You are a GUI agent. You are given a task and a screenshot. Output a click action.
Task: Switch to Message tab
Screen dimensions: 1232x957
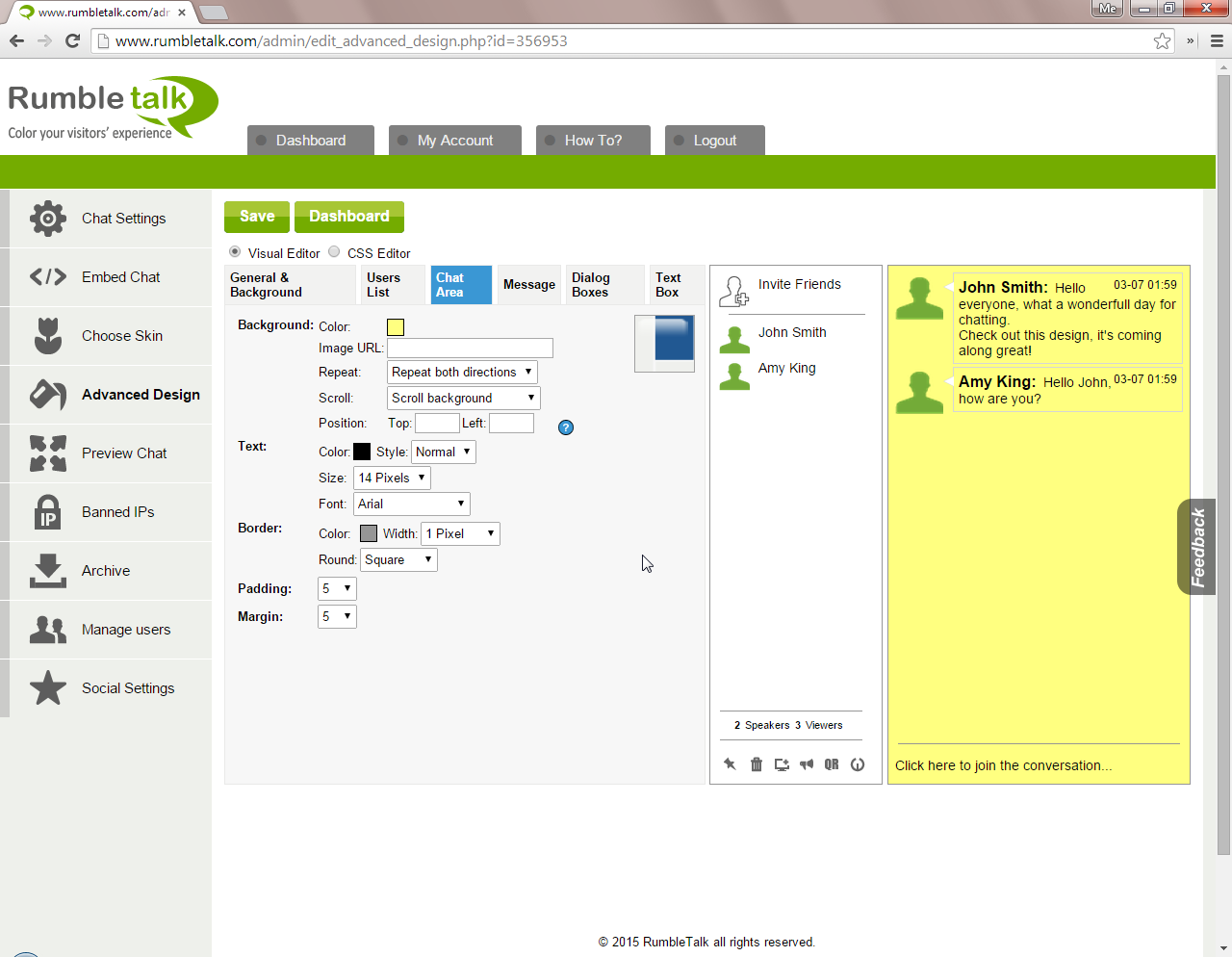(x=529, y=285)
